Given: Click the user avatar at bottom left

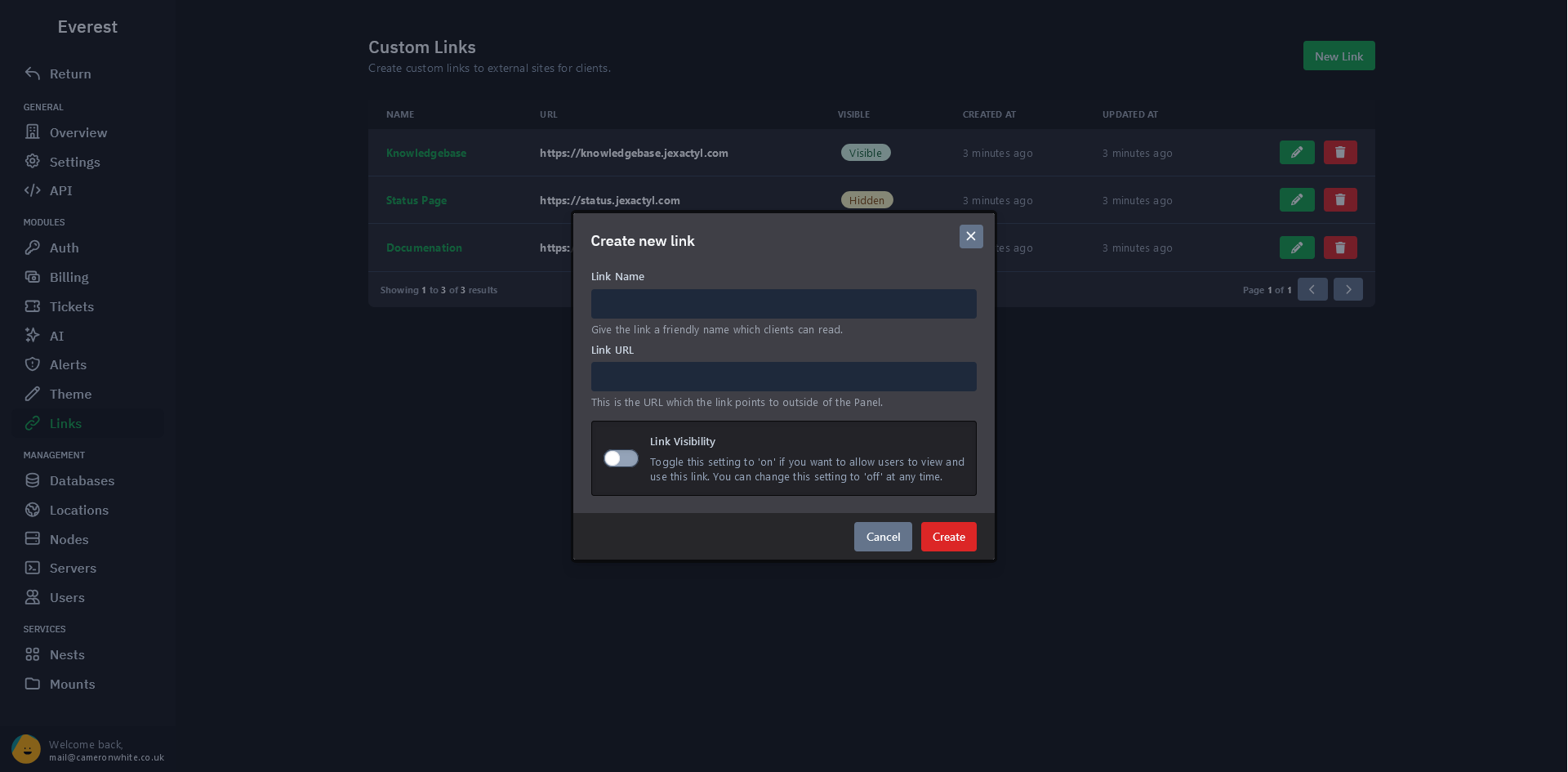Looking at the screenshot, I should click(x=26, y=749).
